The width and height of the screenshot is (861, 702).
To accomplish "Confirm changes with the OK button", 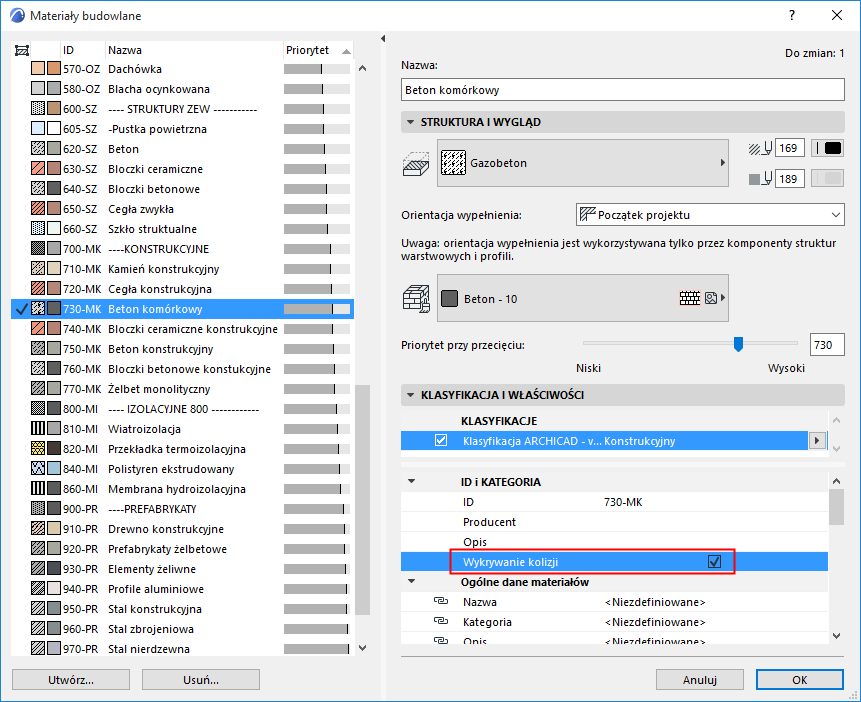I will pyautogui.click(x=800, y=679).
